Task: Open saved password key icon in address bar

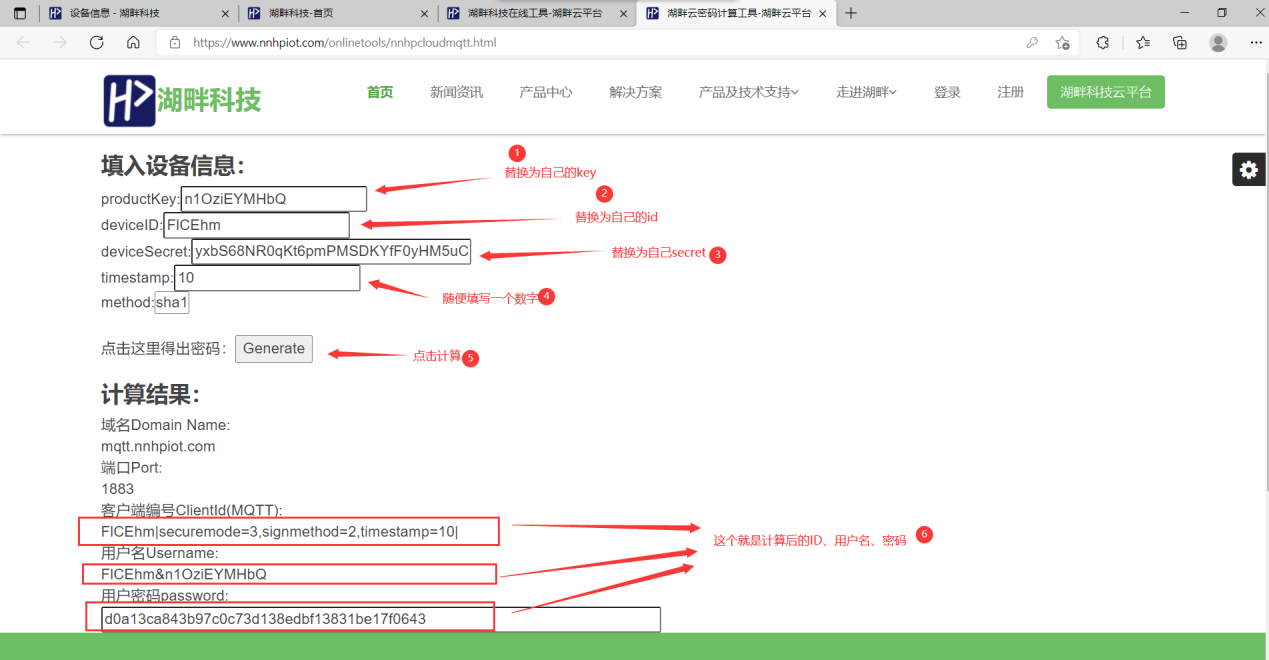Action: tap(1032, 43)
